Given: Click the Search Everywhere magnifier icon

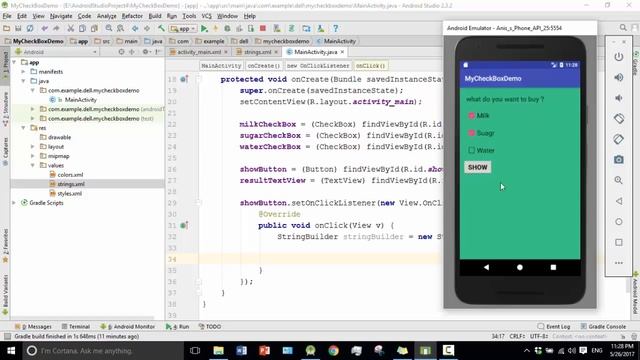Looking at the screenshot, I should (x=623, y=28).
